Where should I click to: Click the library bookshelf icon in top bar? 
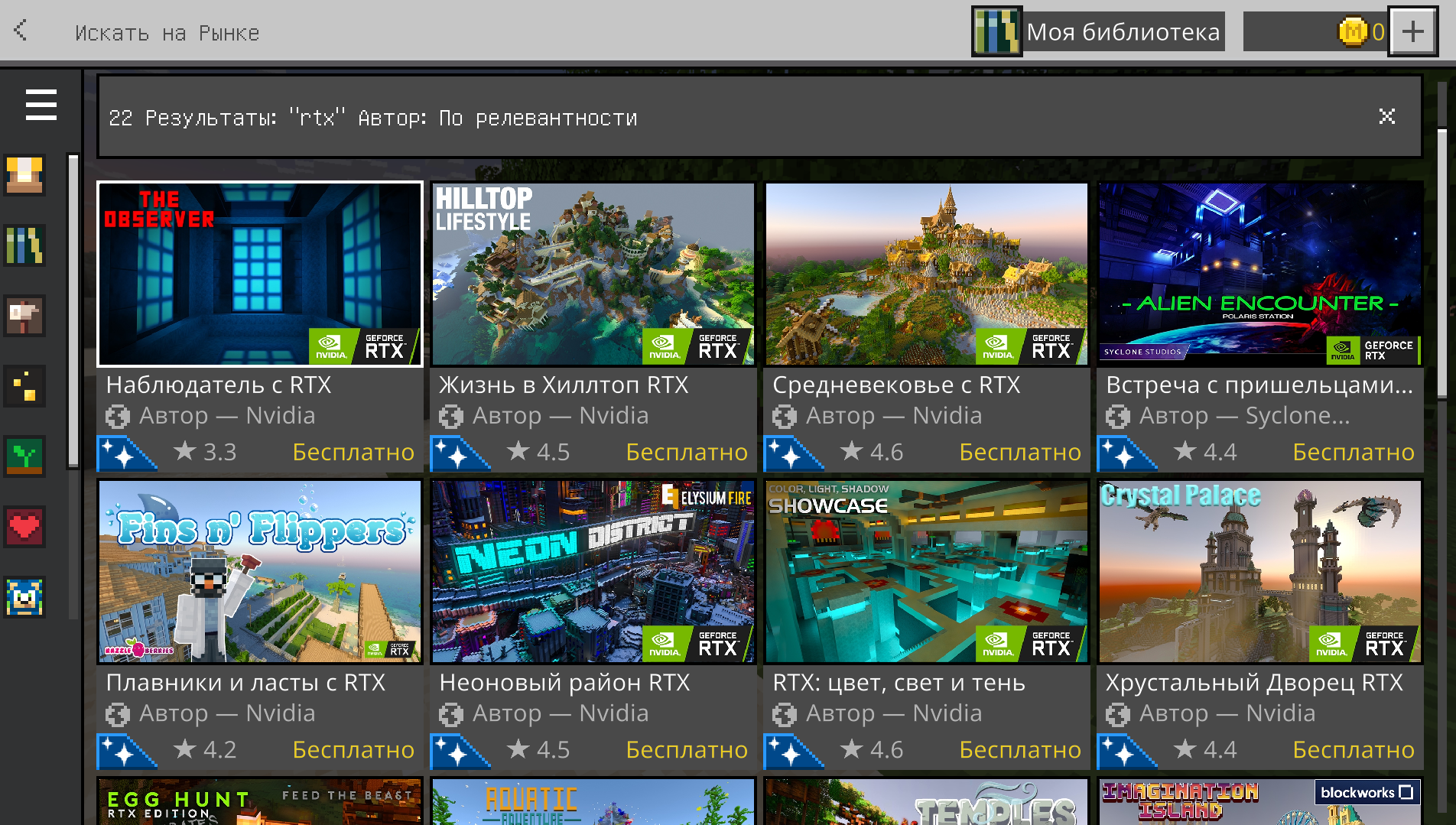[x=997, y=31]
